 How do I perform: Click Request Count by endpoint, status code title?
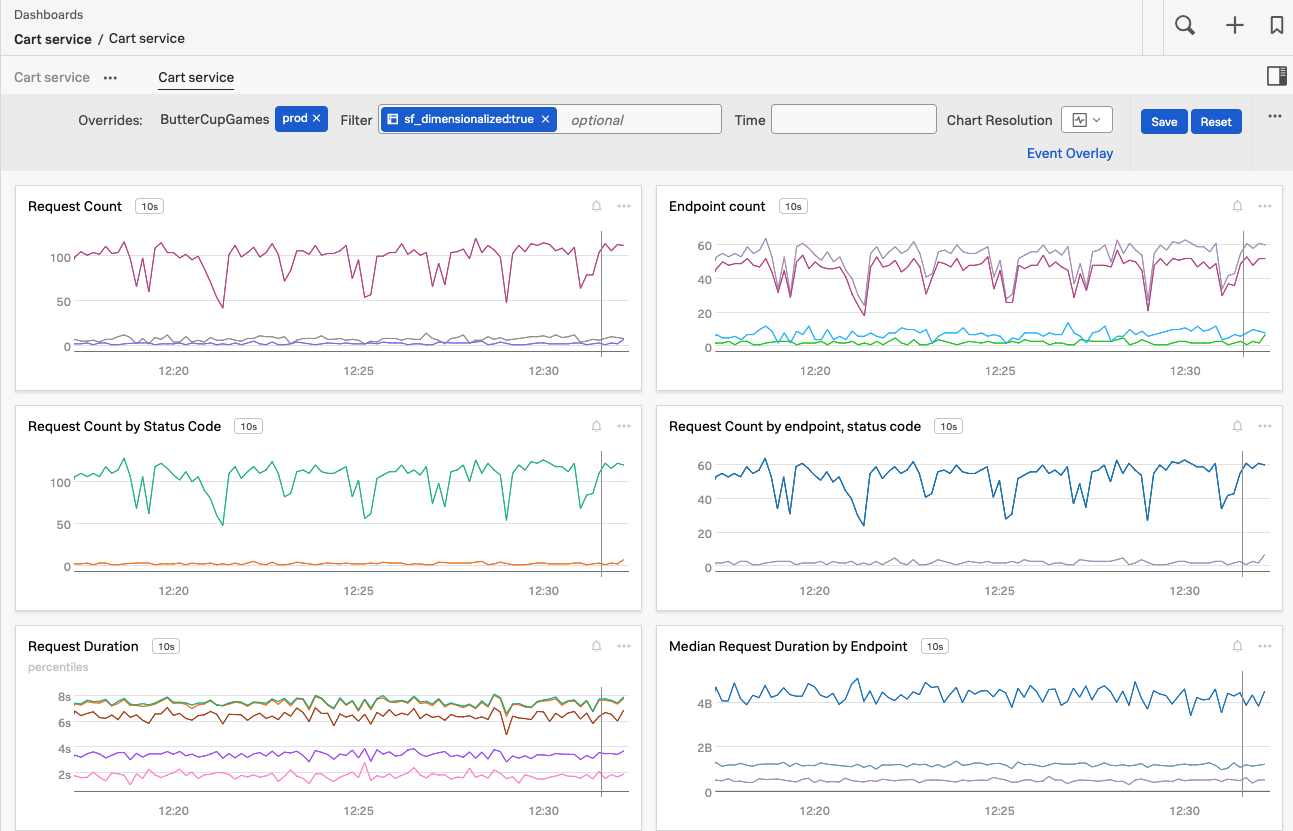795,426
